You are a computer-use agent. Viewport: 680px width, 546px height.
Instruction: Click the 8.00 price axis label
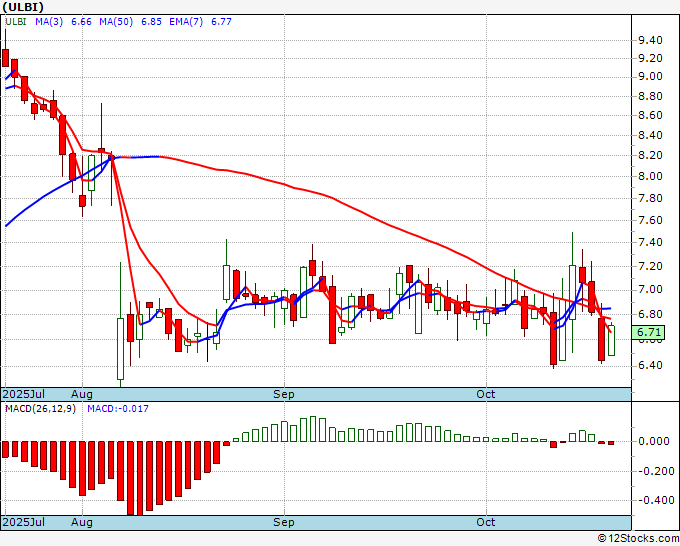tap(651, 177)
